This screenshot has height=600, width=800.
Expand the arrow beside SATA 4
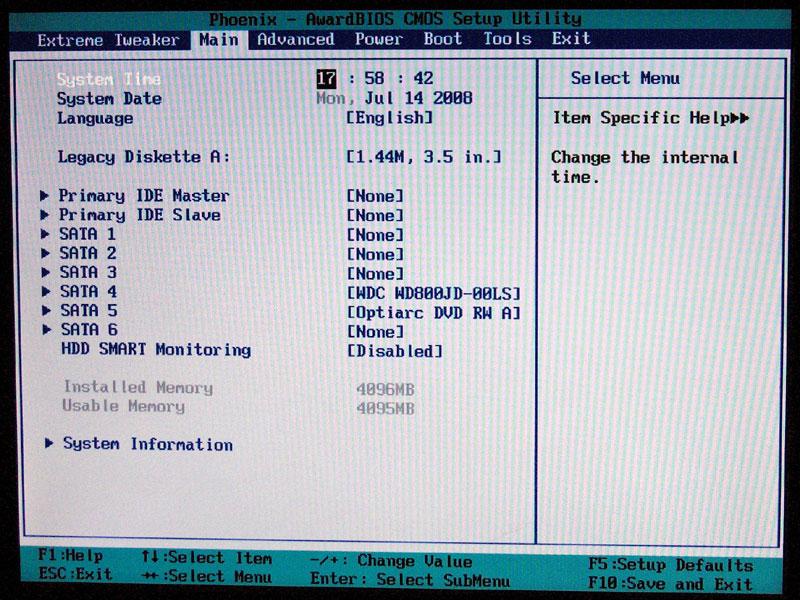[x=46, y=291]
